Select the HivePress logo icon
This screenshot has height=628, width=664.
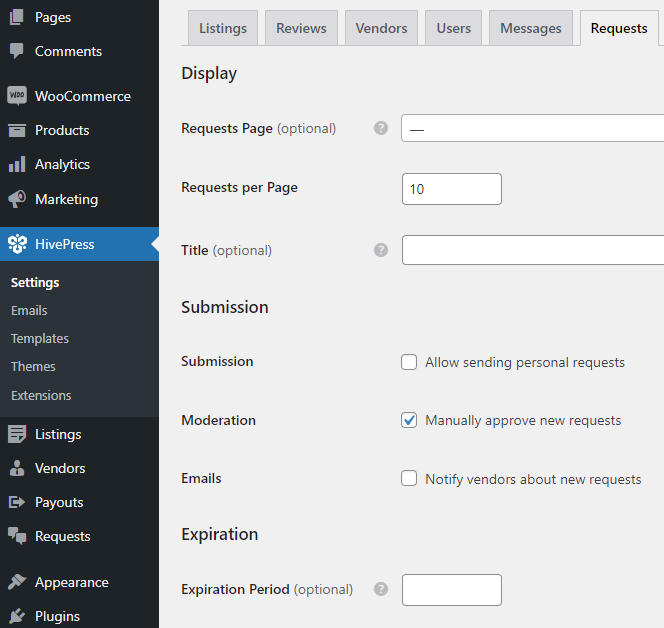tap(17, 244)
